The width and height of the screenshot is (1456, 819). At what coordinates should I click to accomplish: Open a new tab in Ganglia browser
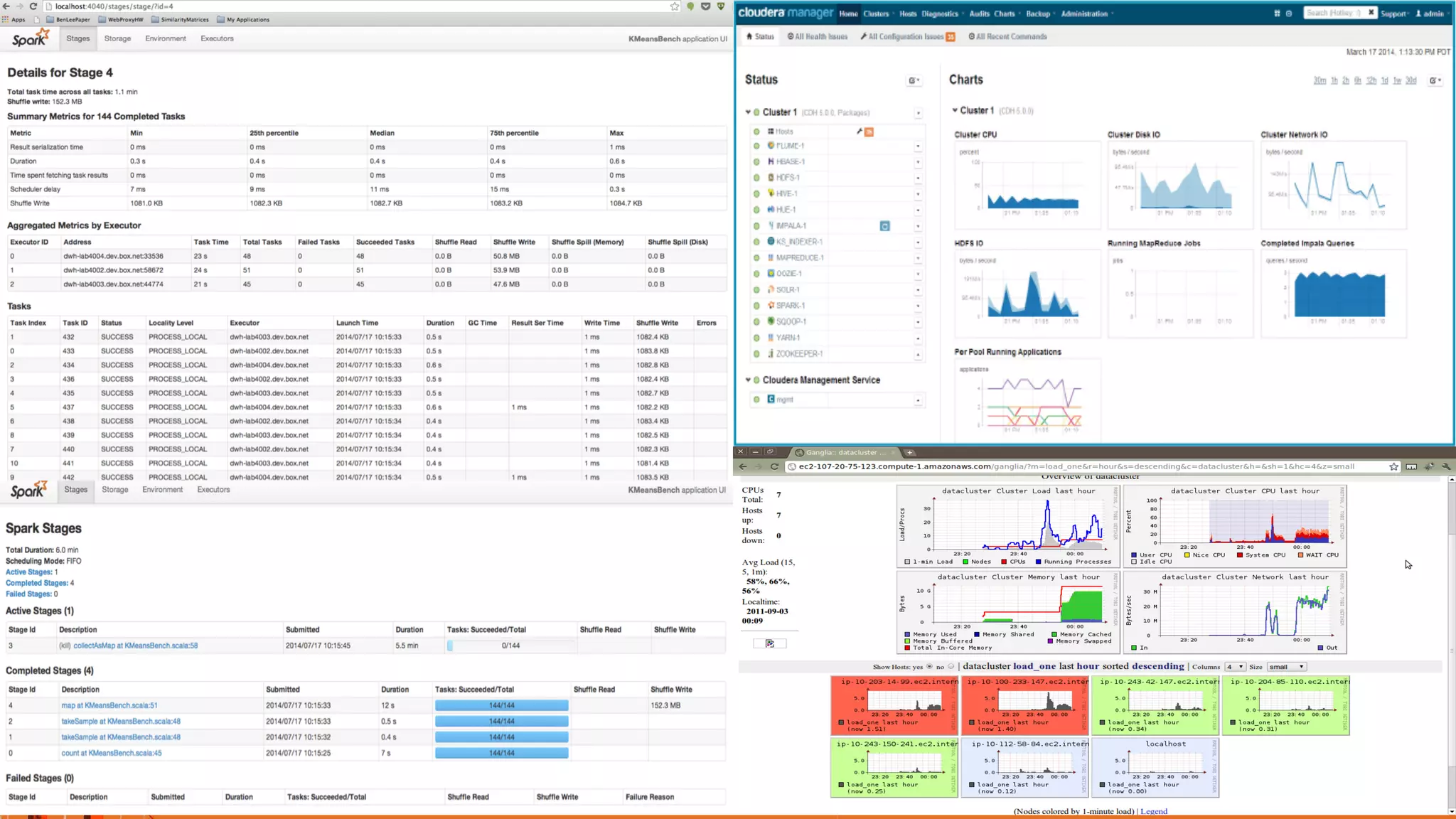pyautogui.click(x=909, y=452)
